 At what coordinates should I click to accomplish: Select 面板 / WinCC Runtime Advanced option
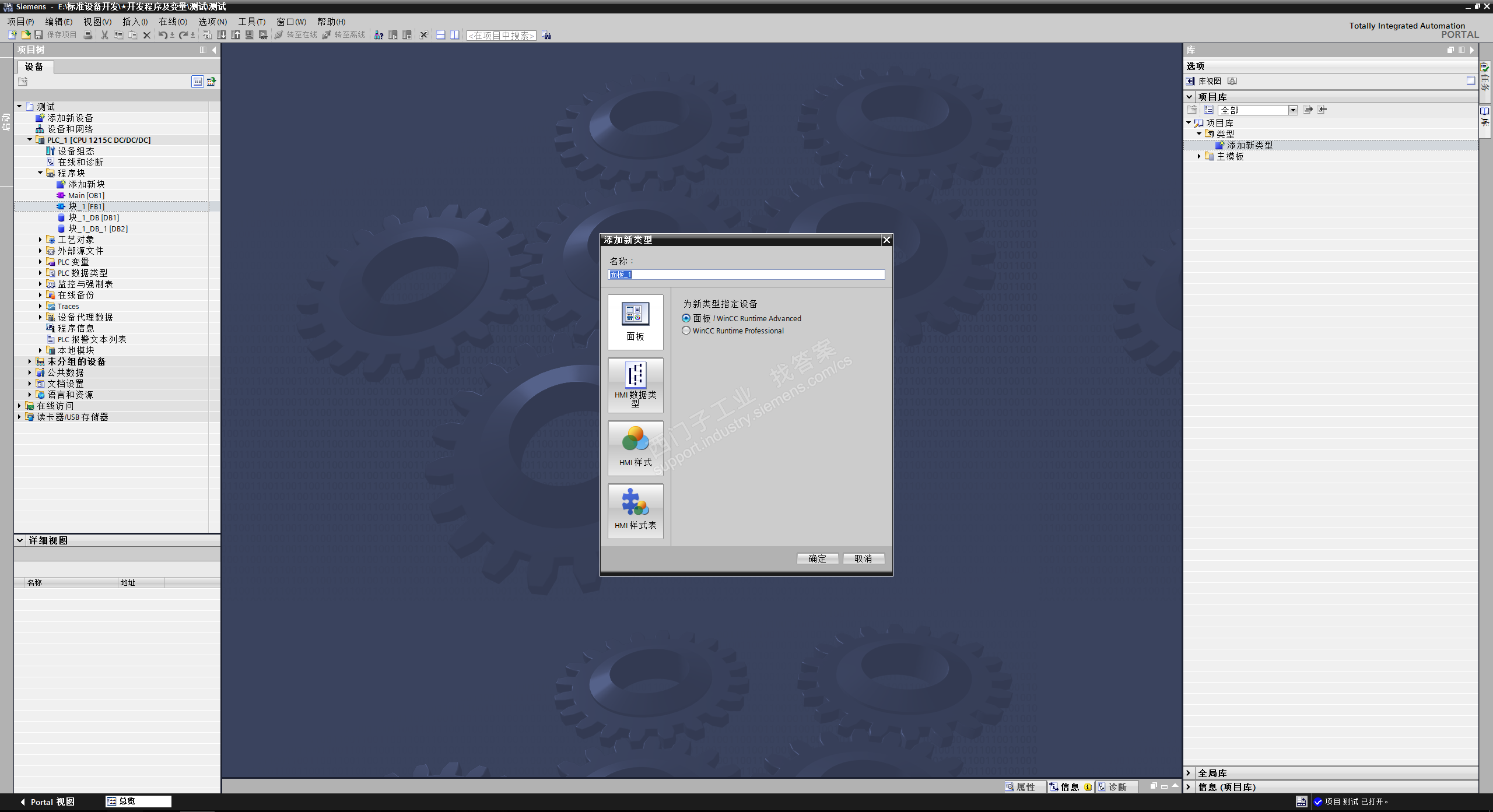686,318
